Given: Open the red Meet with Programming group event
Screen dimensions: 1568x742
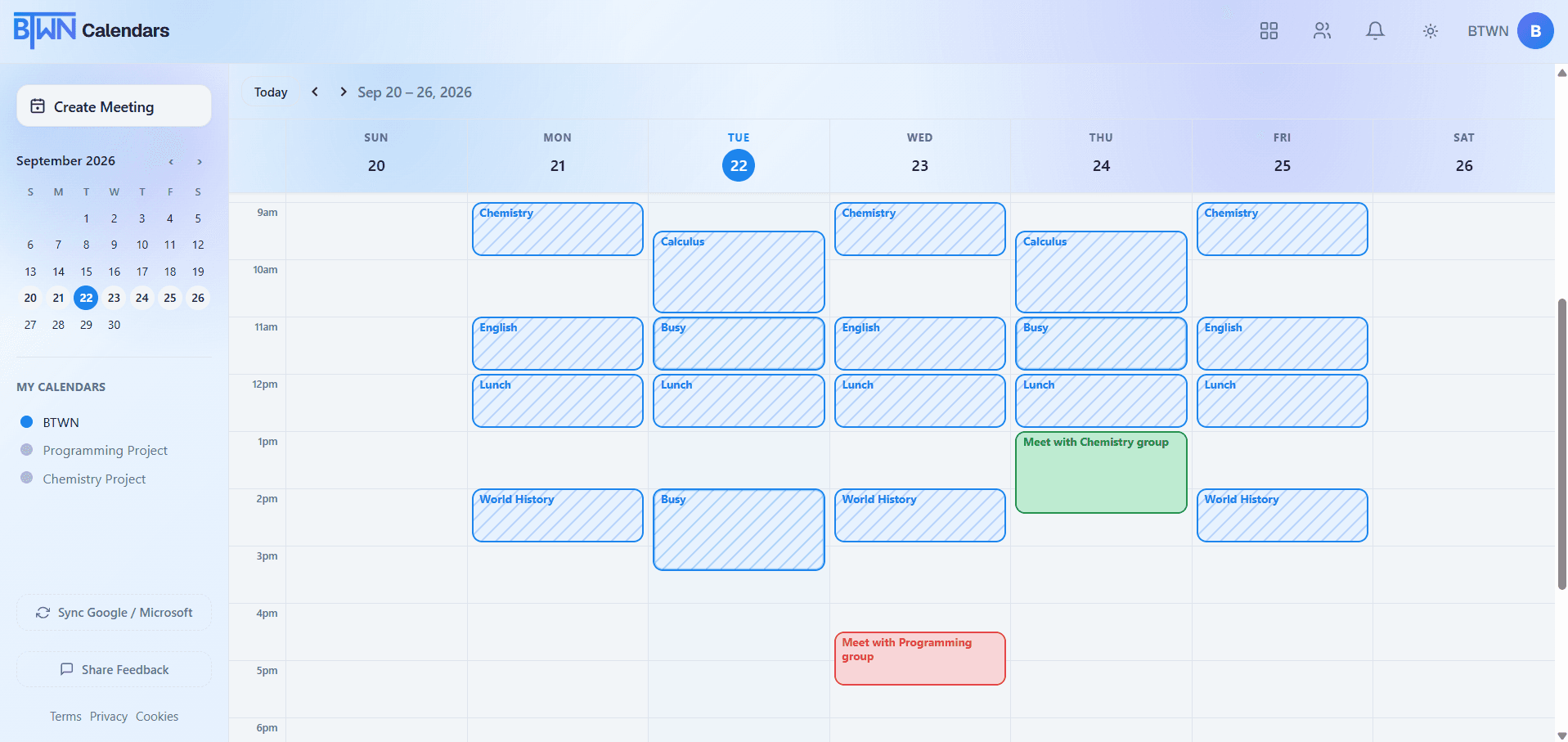Looking at the screenshot, I should click(920, 659).
